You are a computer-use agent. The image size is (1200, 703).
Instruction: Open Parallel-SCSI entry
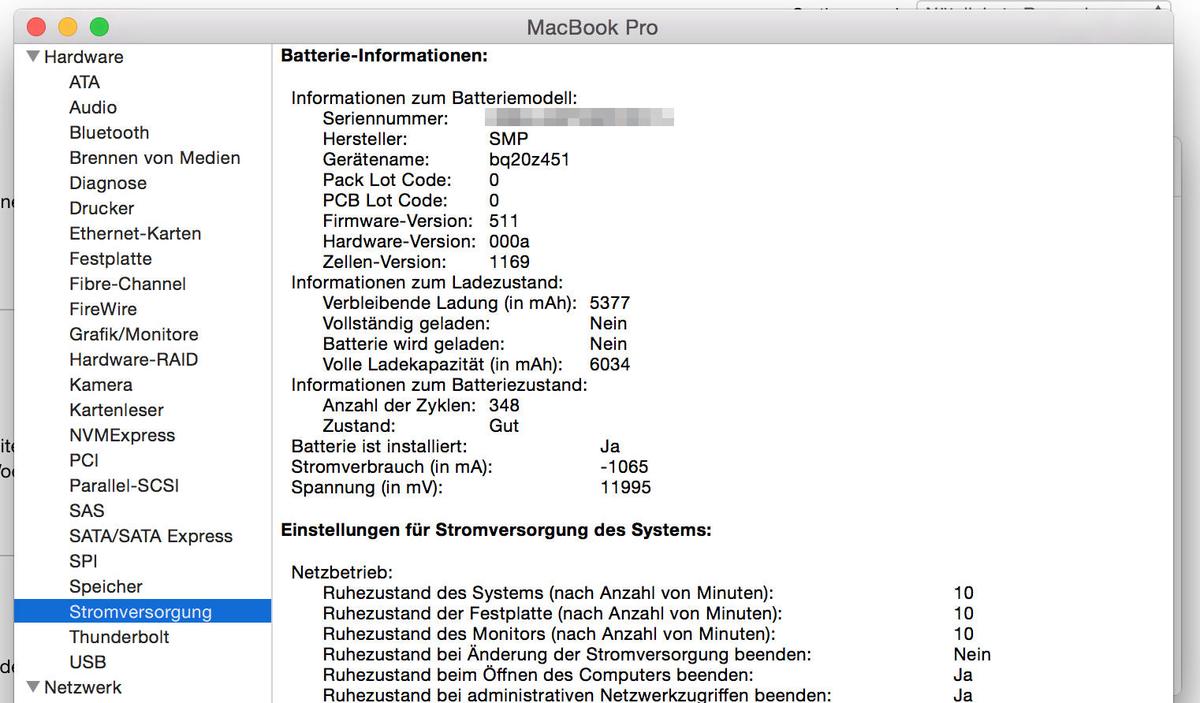point(124,485)
